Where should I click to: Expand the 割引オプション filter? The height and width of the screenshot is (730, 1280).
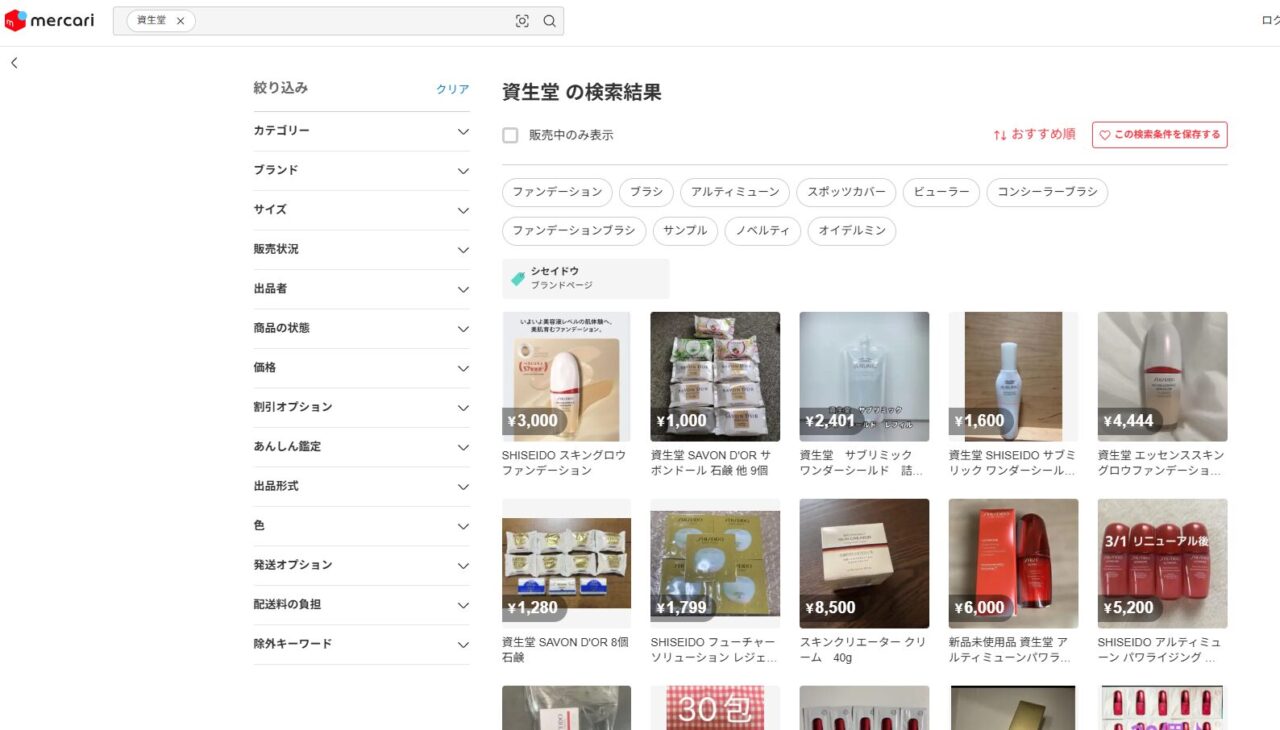click(x=361, y=407)
